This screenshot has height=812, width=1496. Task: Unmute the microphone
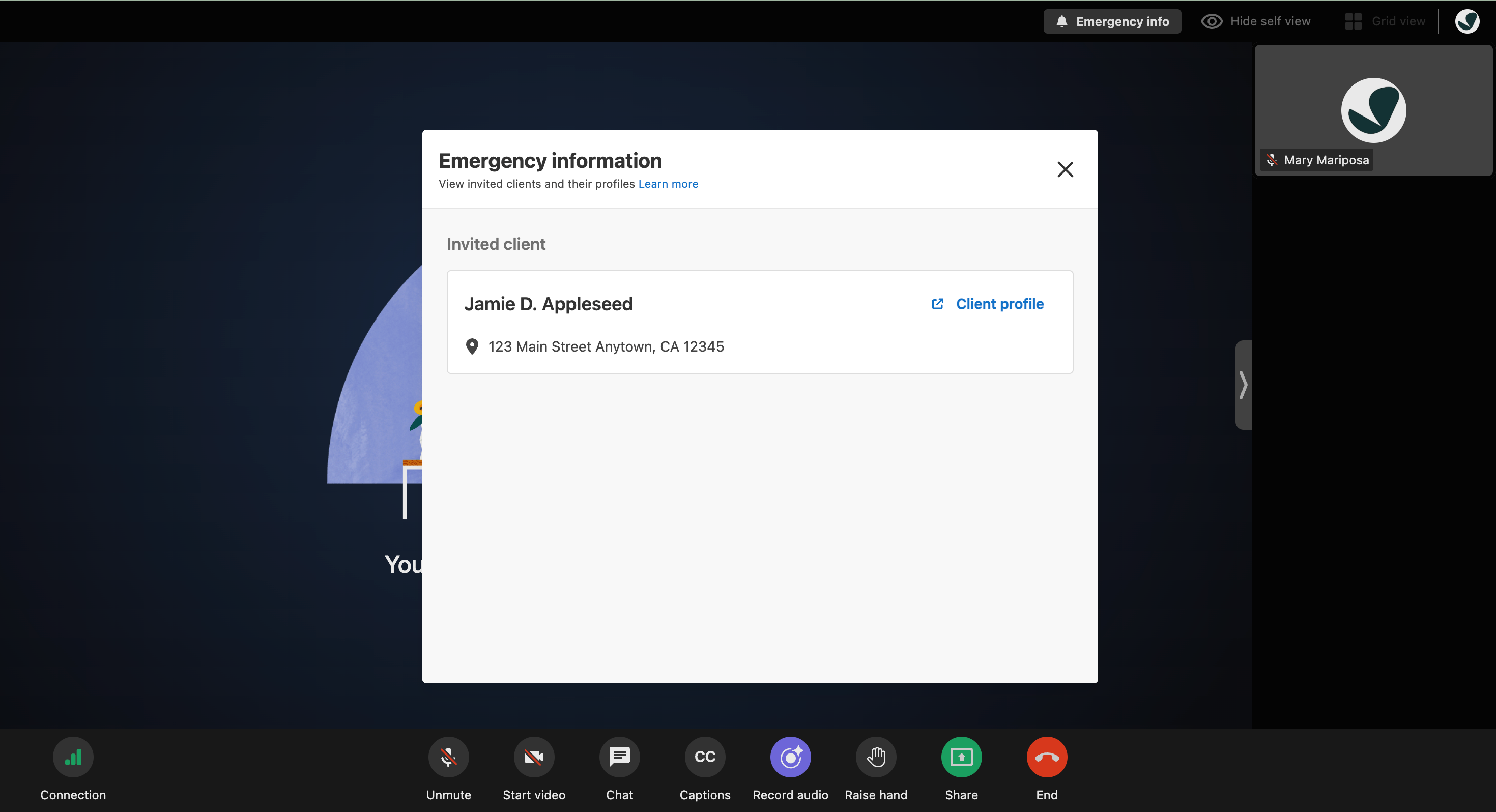click(448, 757)
